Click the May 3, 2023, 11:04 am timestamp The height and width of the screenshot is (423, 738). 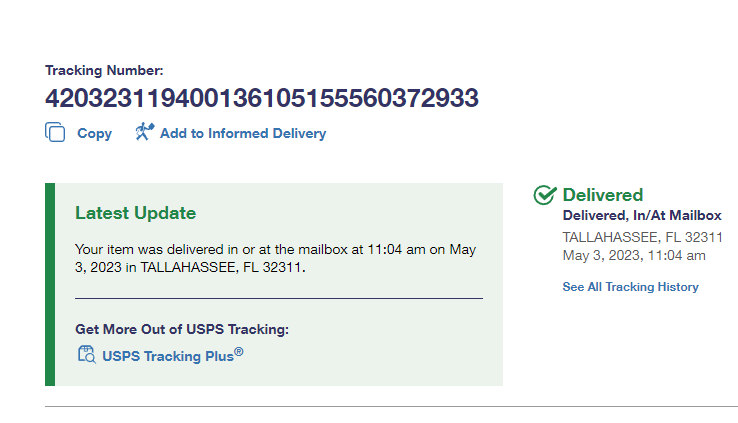(x=634, y=255)
